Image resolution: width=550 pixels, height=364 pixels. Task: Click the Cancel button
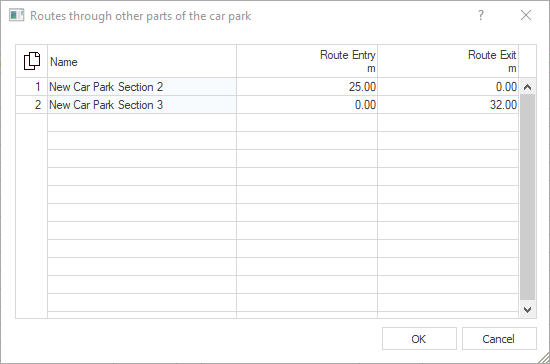pyautogui.click(x=499, y=339)
